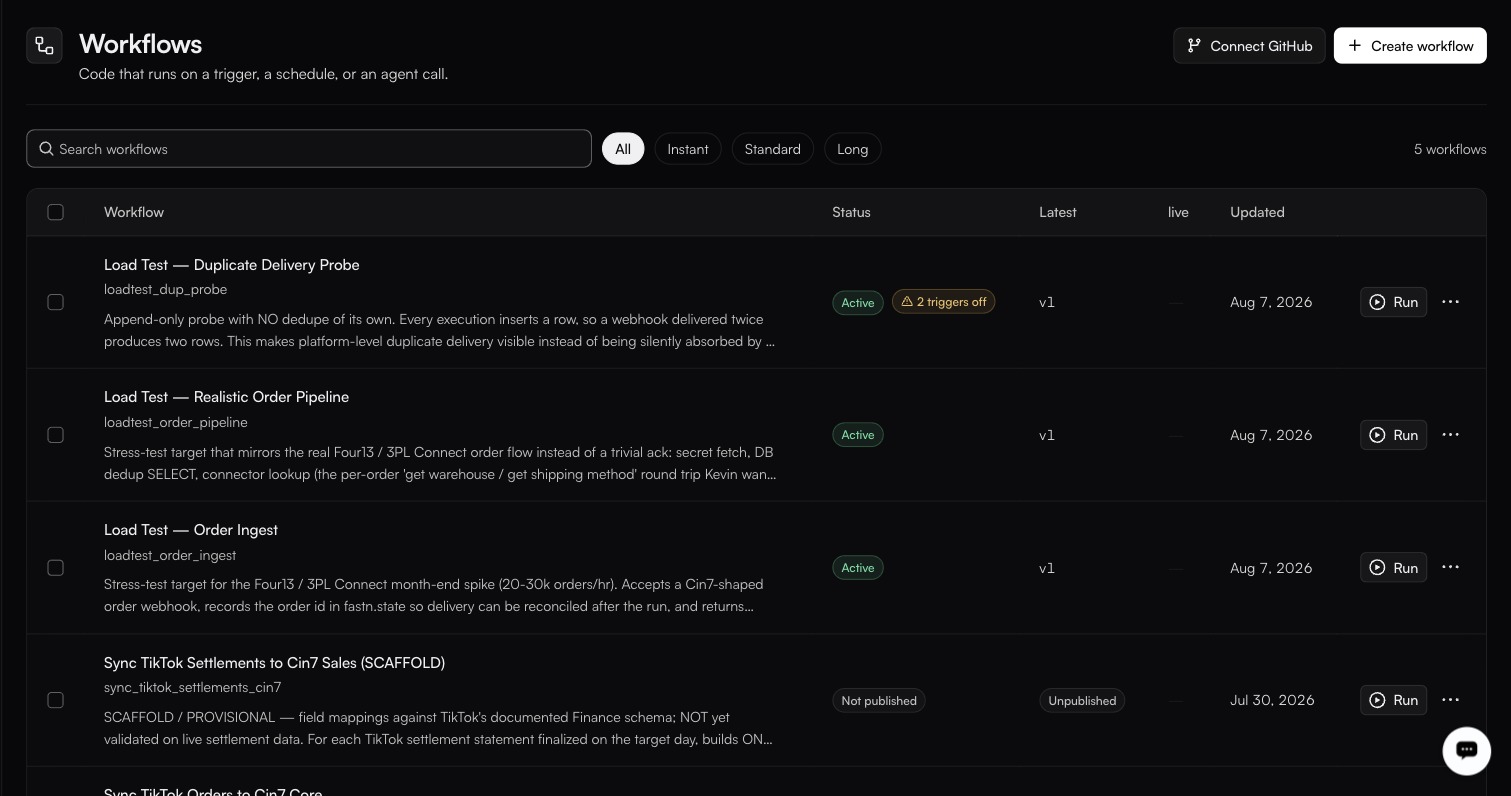Open the more options menu for Realistic Order Pipeline
This screenshot has height=796, width=1511.
pyautogui.click(x=1450, y=435)
